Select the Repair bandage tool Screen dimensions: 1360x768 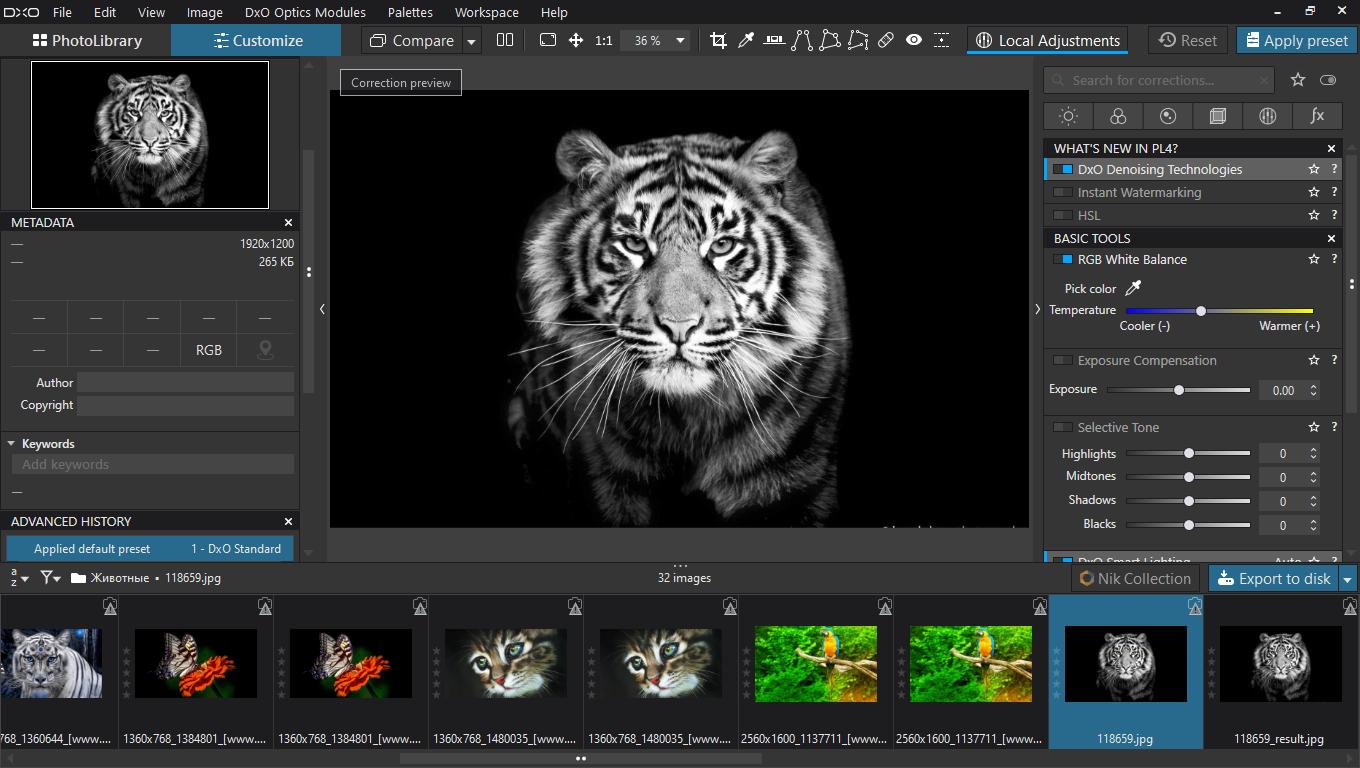click(x=886, y=40)
